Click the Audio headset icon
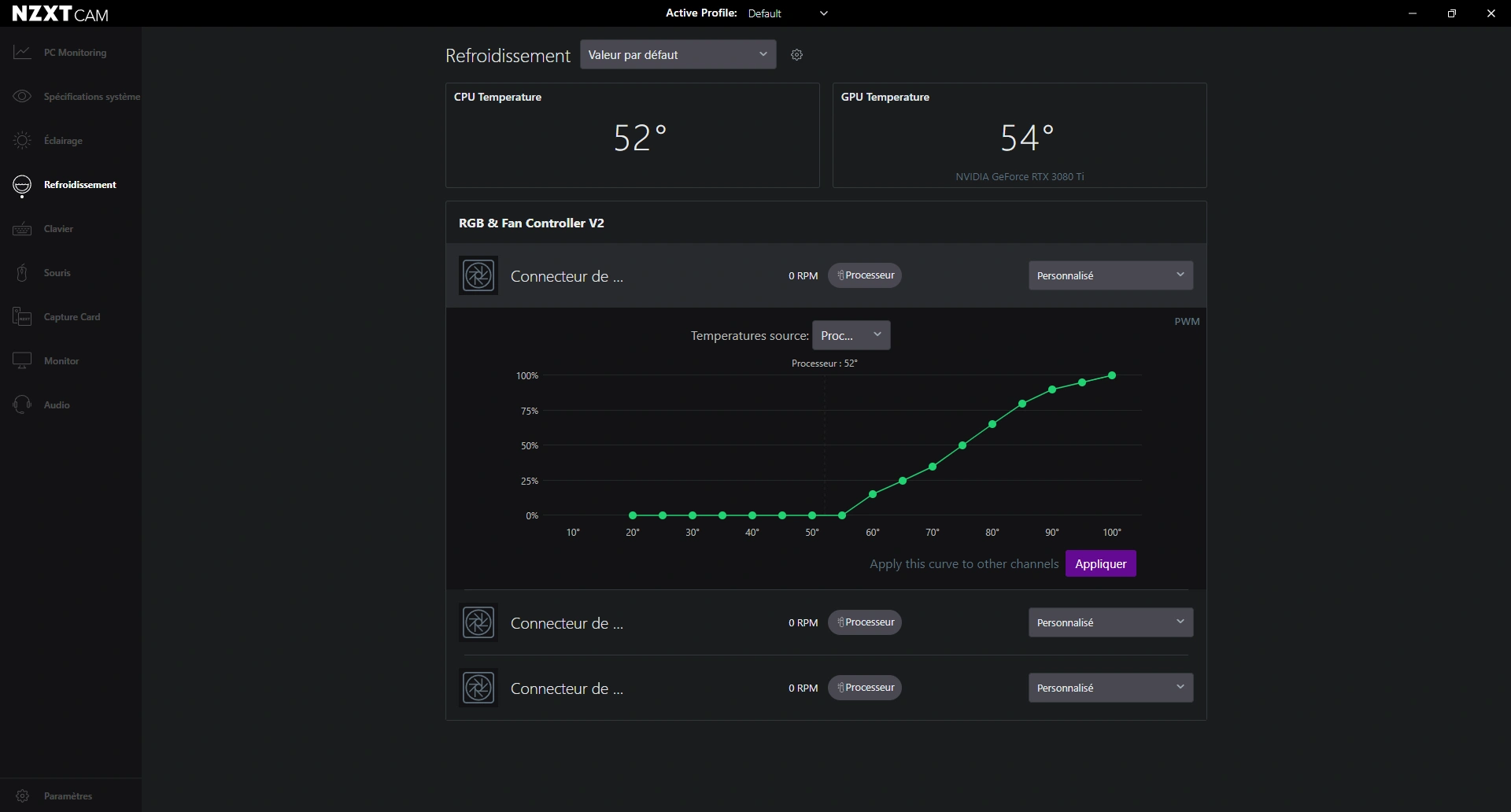This screenshot has width=1511, height=812. coord(22,404)
